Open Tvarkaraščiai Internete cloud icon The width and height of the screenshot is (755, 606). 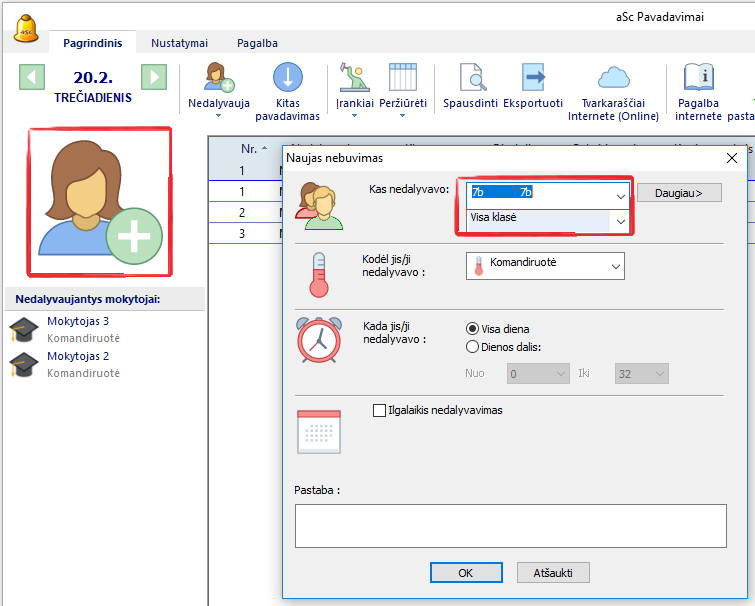pos(613,78)
